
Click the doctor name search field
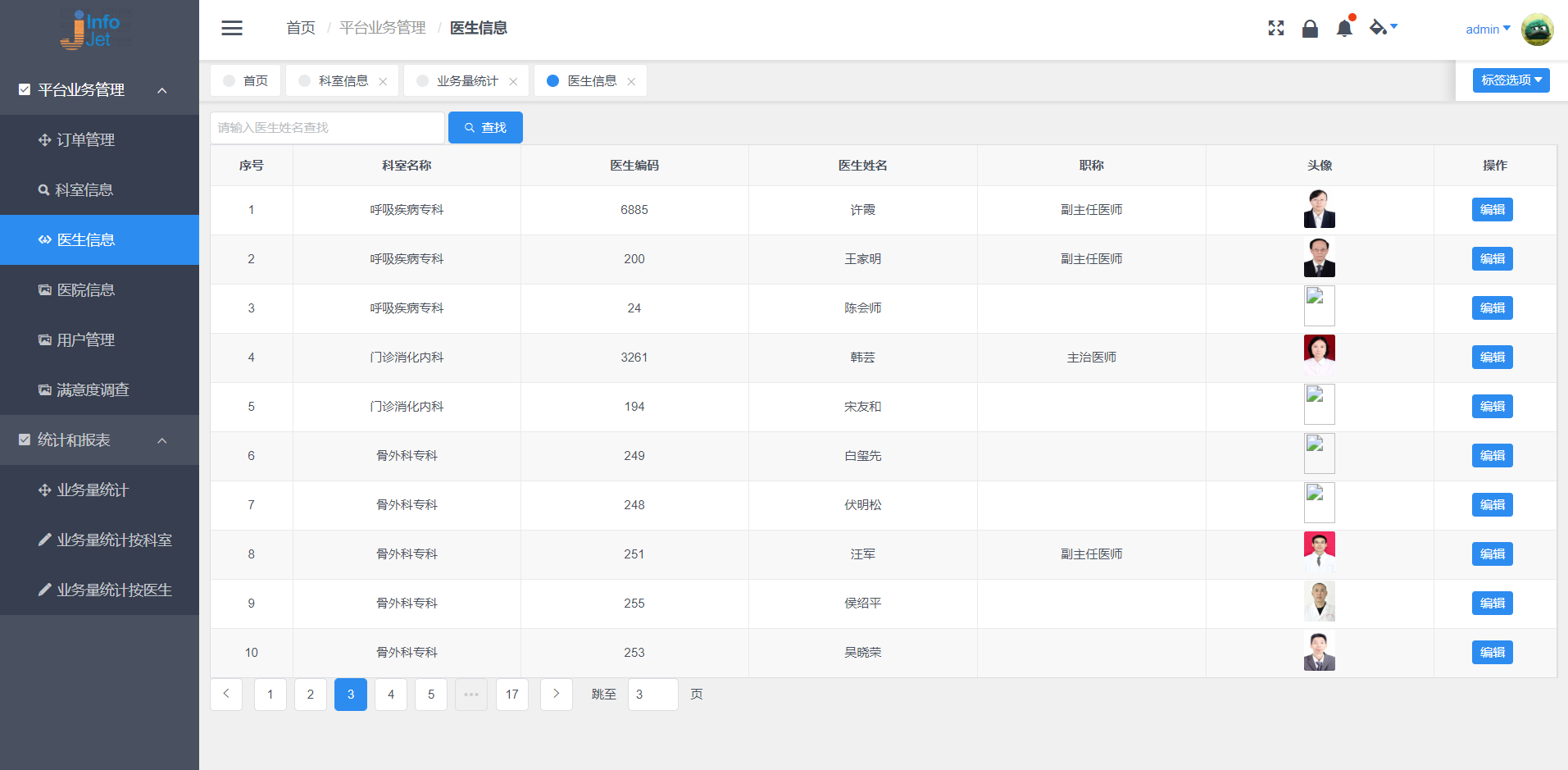coord(327,128)
